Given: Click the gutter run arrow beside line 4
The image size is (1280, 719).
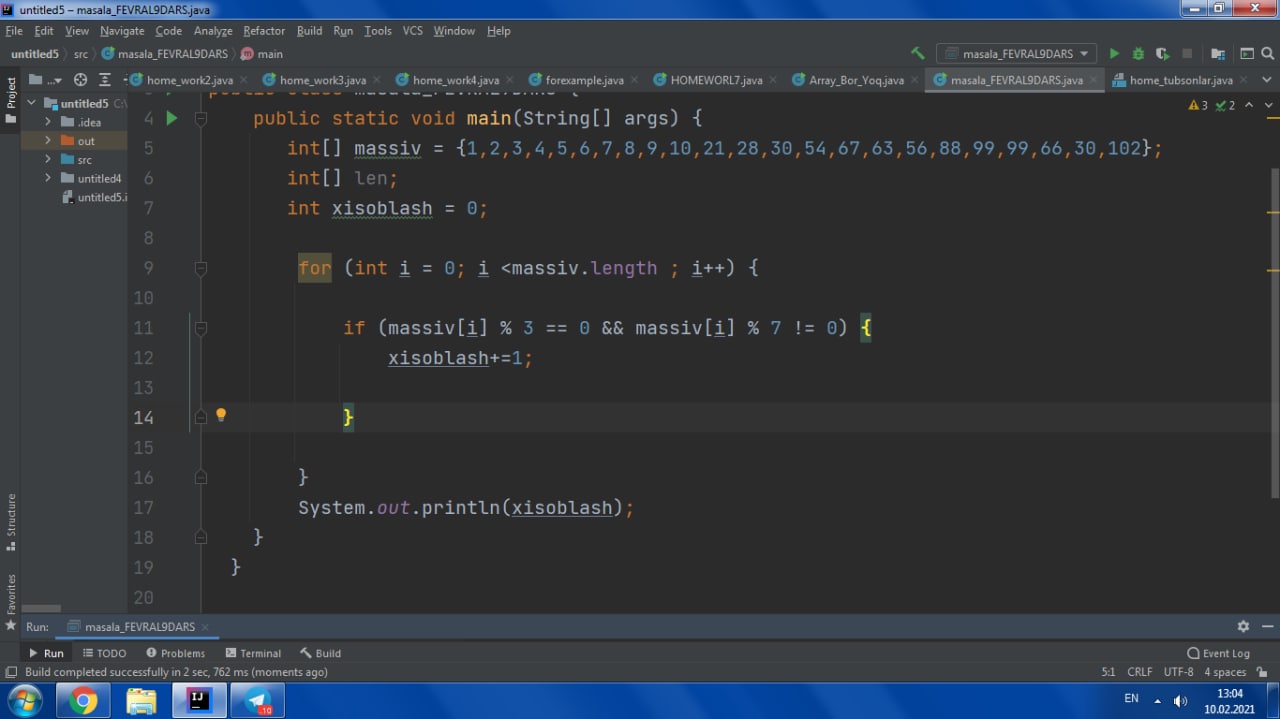Looking at the screenshot, I should point(172,118).
